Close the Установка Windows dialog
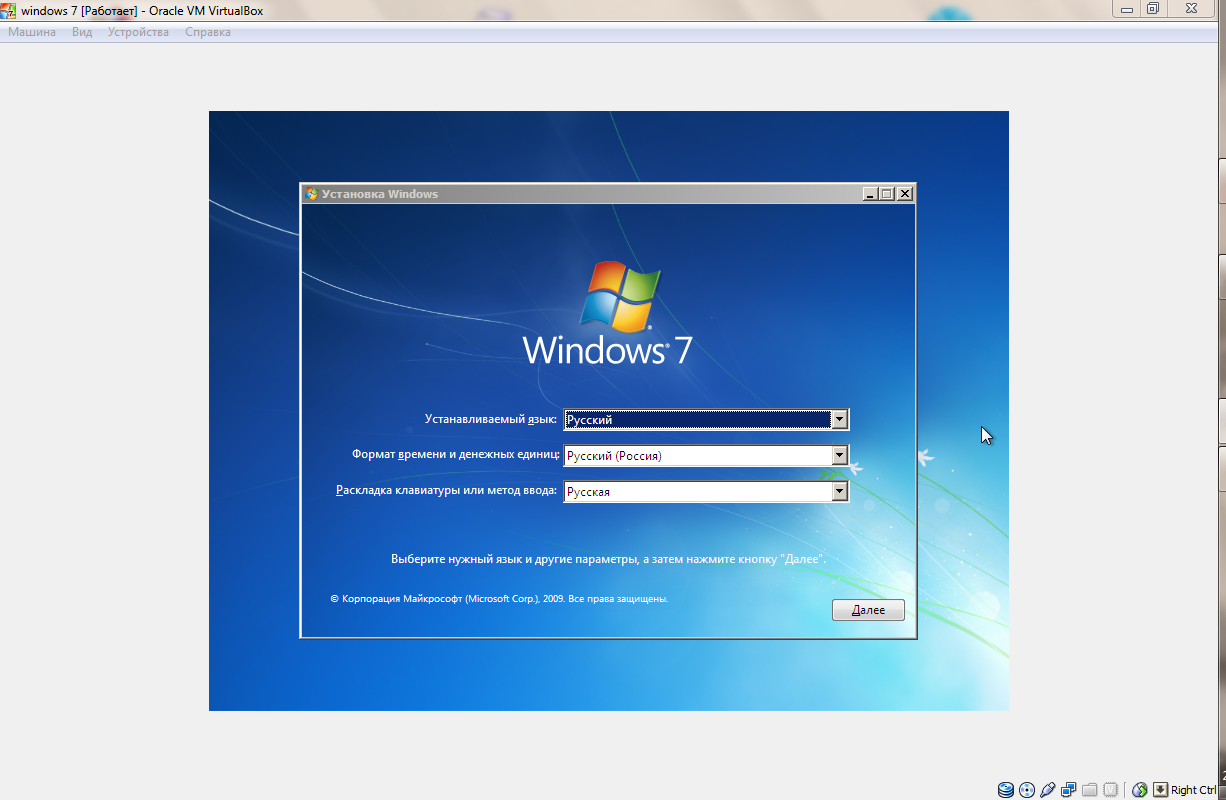 point(904,194)
